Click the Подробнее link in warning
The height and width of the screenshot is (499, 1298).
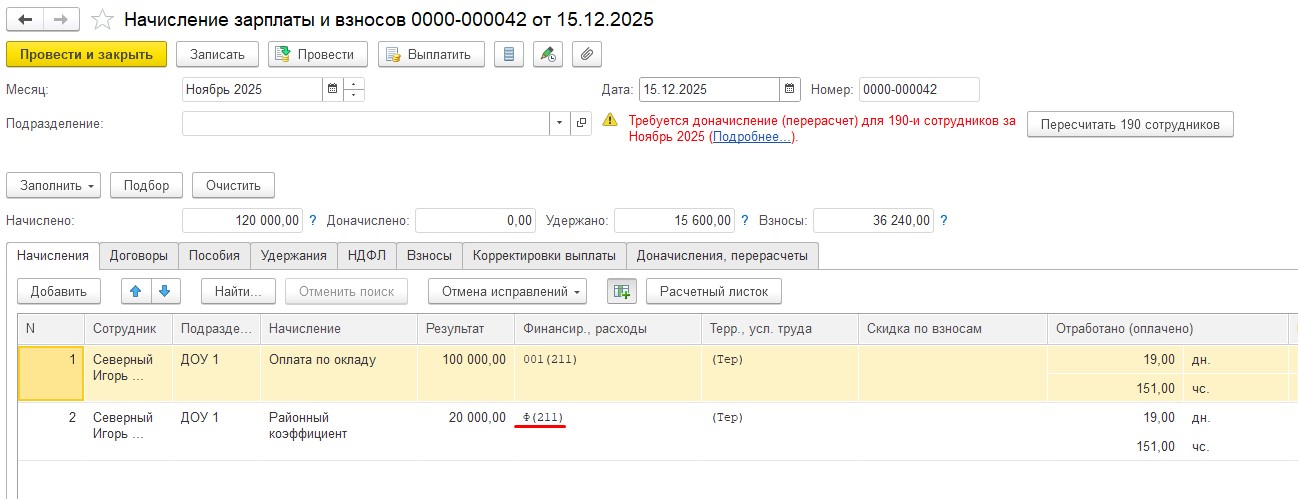(x=750, y=137)
